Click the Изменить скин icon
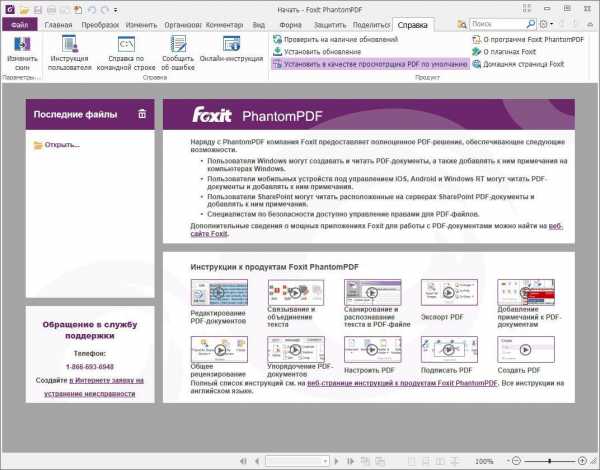This screenshot has height=470, width=600. pyautogui.click(x=22, y=53)
